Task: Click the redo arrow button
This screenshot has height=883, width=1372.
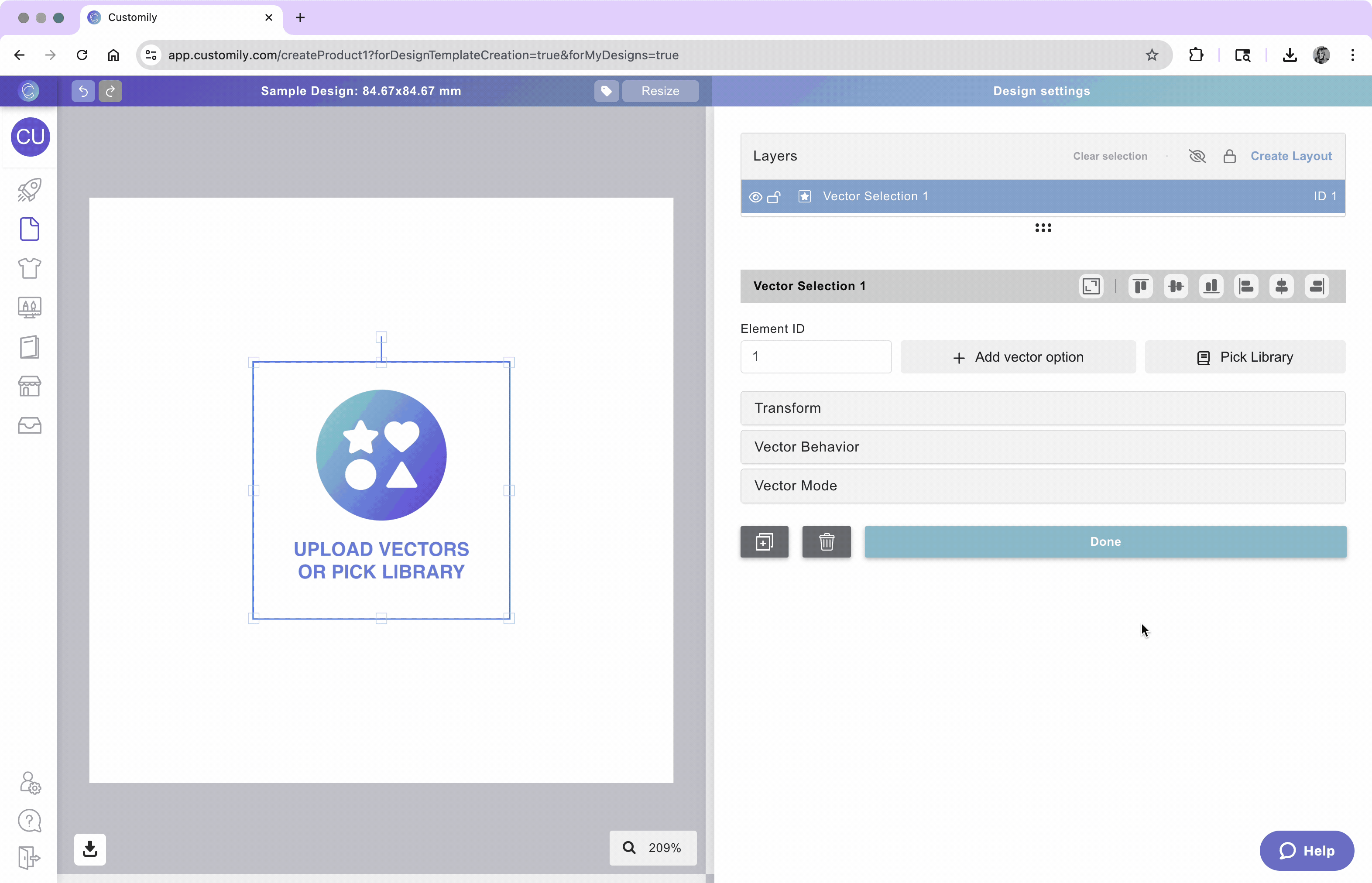Action: coord(110,91)
